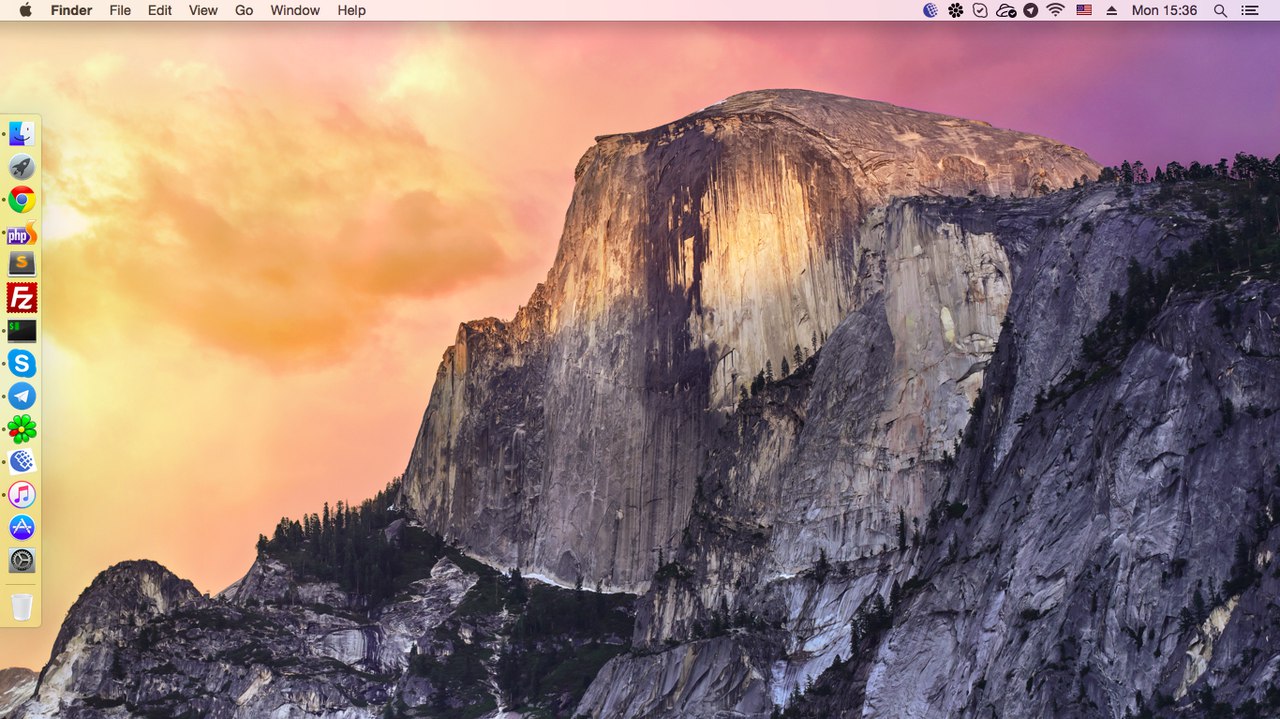The width and height of the screenshot is (1280, 719).
Task: Open Skype from the Dock
Action: click(22, 364)
